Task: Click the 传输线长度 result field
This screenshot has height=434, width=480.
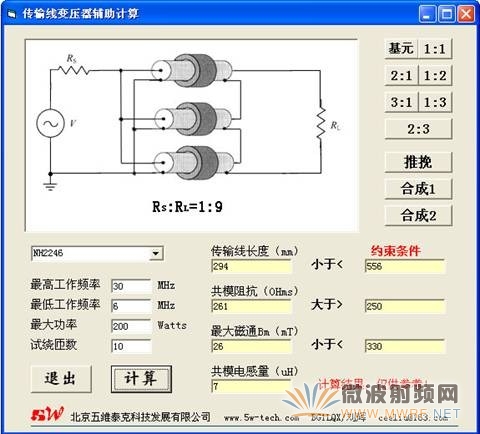Action: point(251,266)
